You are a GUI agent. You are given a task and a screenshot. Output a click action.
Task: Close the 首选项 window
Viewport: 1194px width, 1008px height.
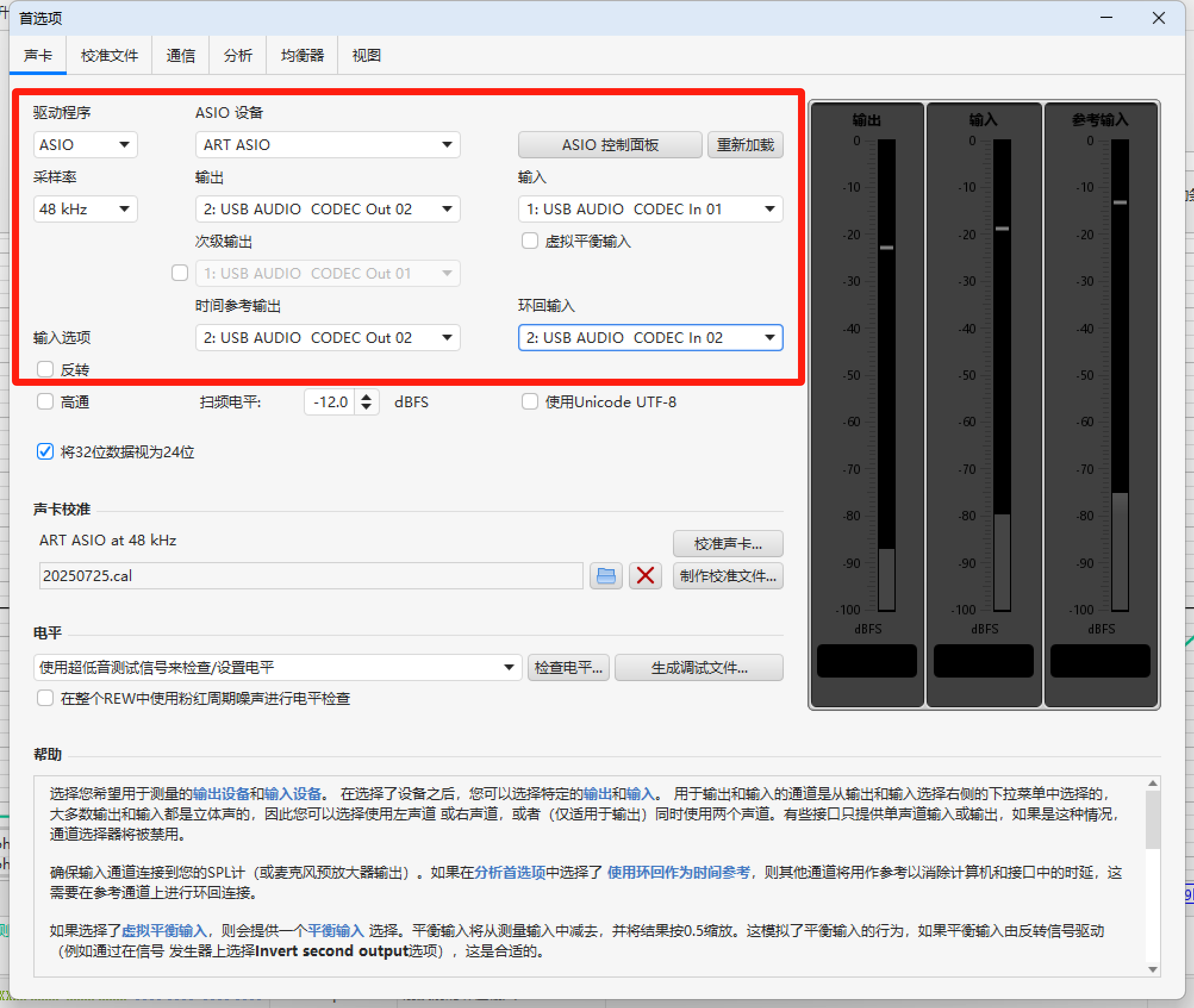1158,18
